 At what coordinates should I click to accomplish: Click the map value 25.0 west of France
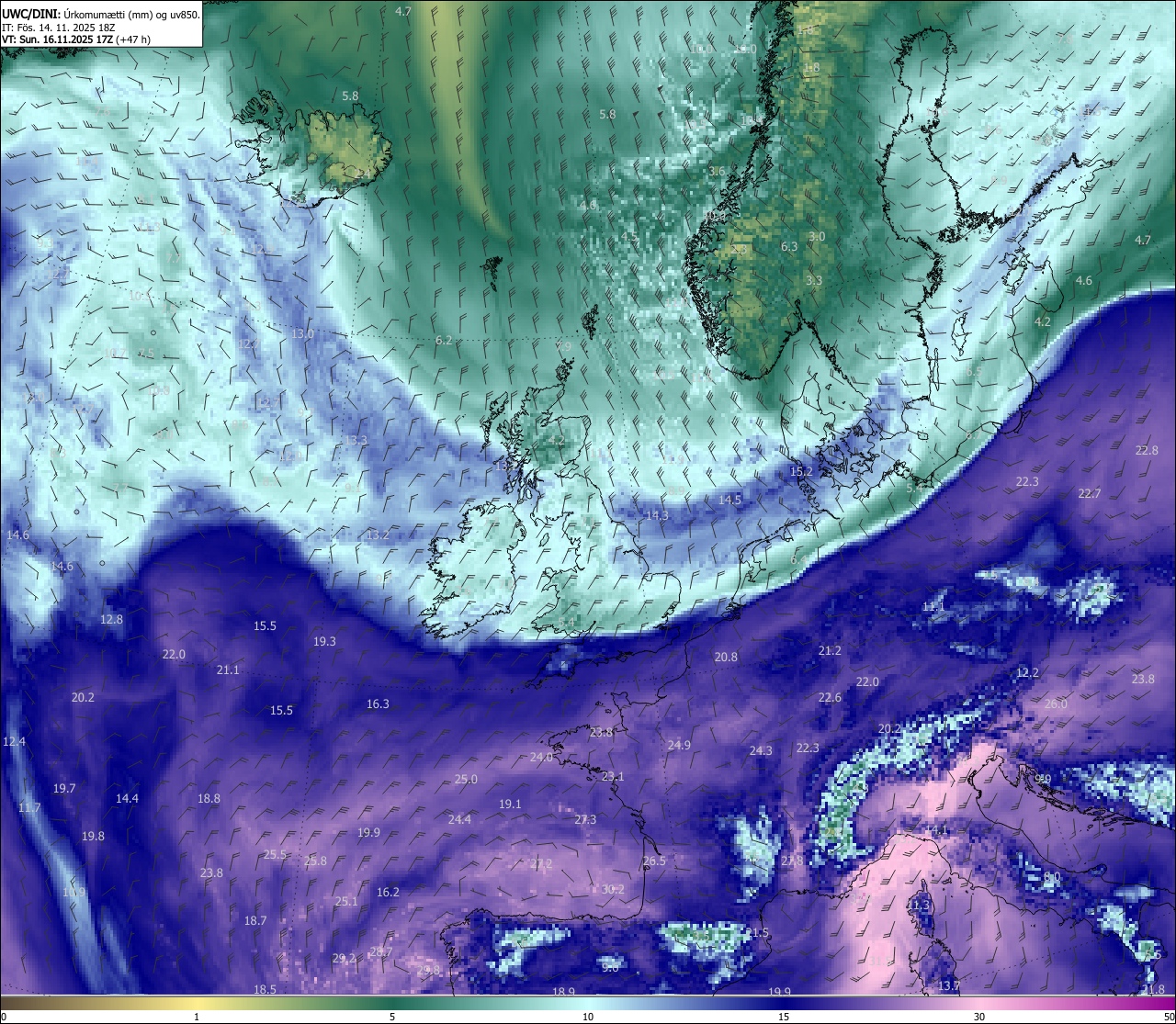[466, 779]
